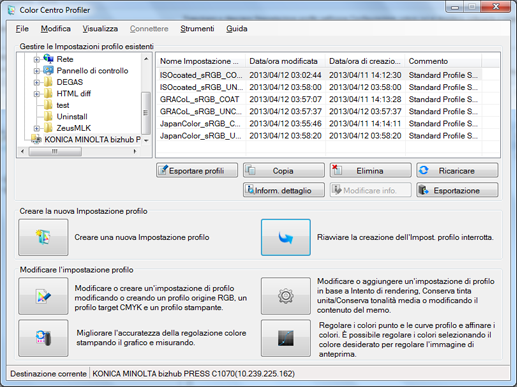The height and width of the screenshot is (387, 517).
Task: Expand the Pannello di controllo node
Action: (36, 71)
